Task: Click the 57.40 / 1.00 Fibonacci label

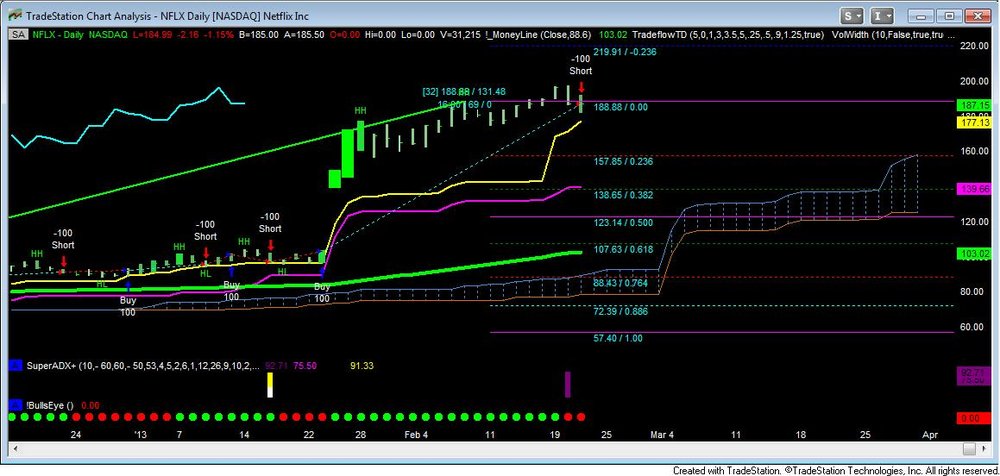Action: tap(619, 339)
